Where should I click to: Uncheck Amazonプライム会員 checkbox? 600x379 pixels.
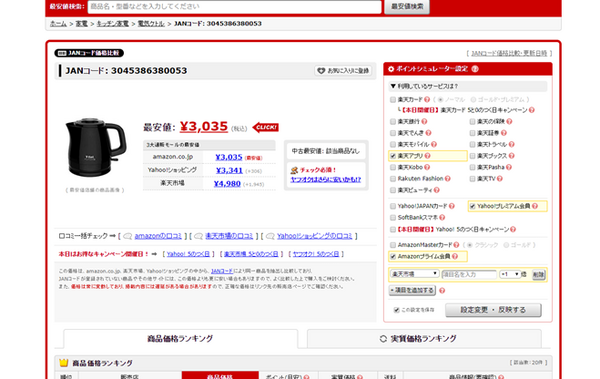393,256
